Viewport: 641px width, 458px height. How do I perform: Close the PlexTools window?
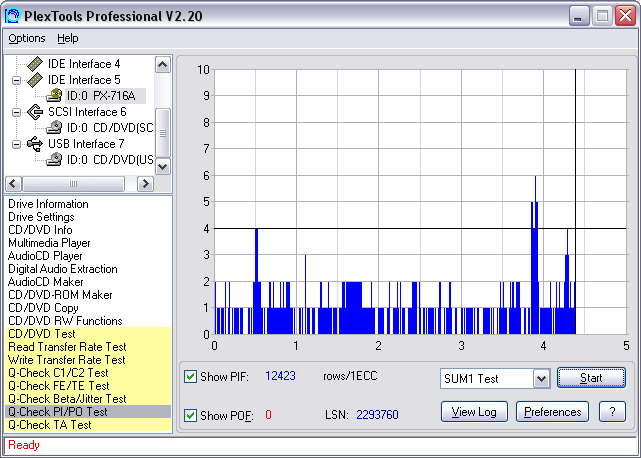click(x=625, y=16)
